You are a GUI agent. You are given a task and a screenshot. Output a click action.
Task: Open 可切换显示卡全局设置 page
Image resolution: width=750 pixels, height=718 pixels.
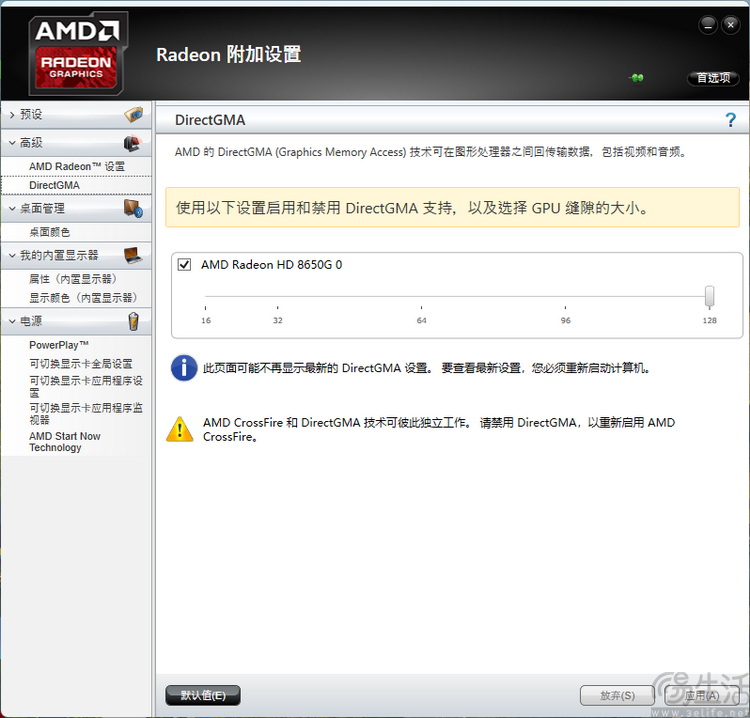point(80,364)
